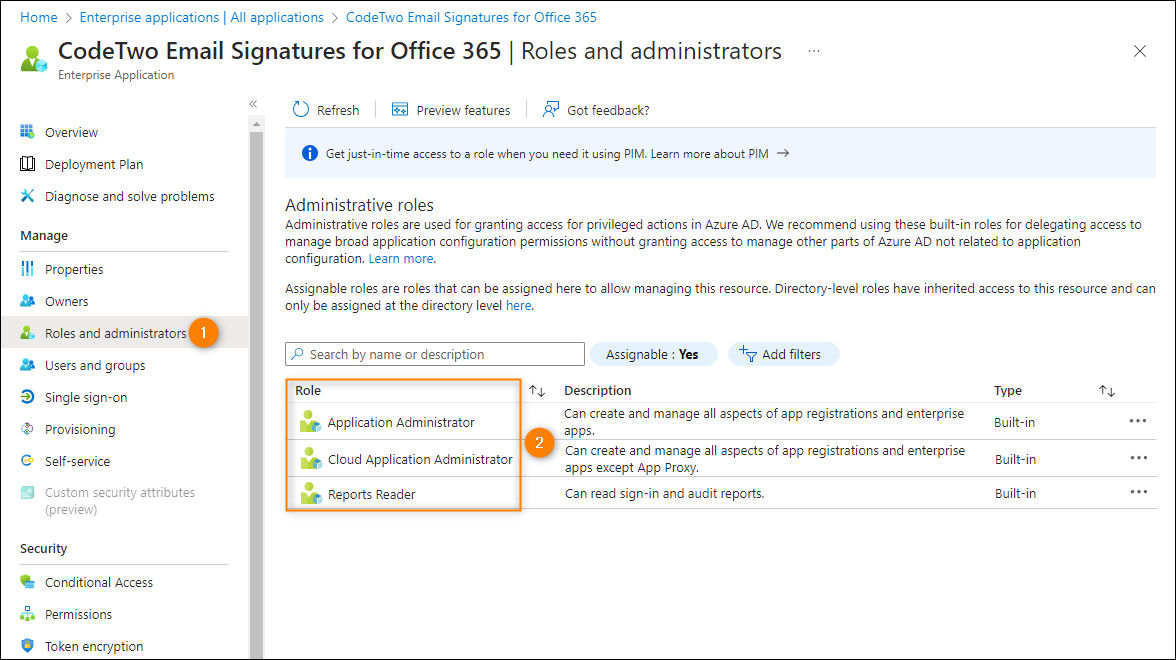Click the Type column header label
Screen dimensions: 1176x660
pos(1007,390)
